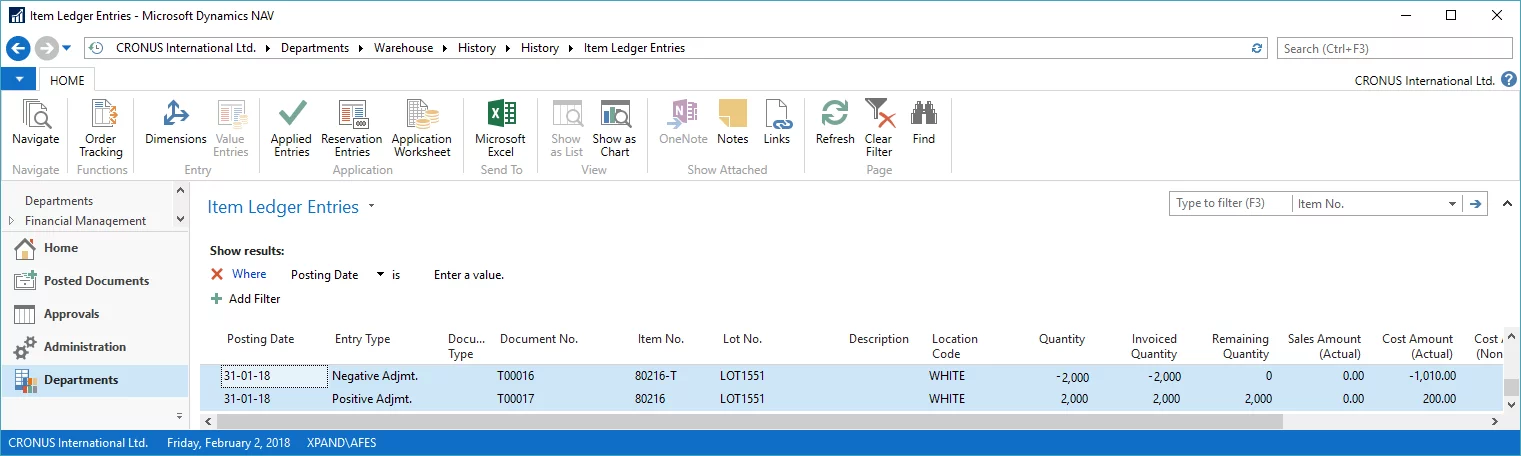The height and width of the screenshot is (456, 1521).
Task: Show Applied Entries
Action: [291, 129]
